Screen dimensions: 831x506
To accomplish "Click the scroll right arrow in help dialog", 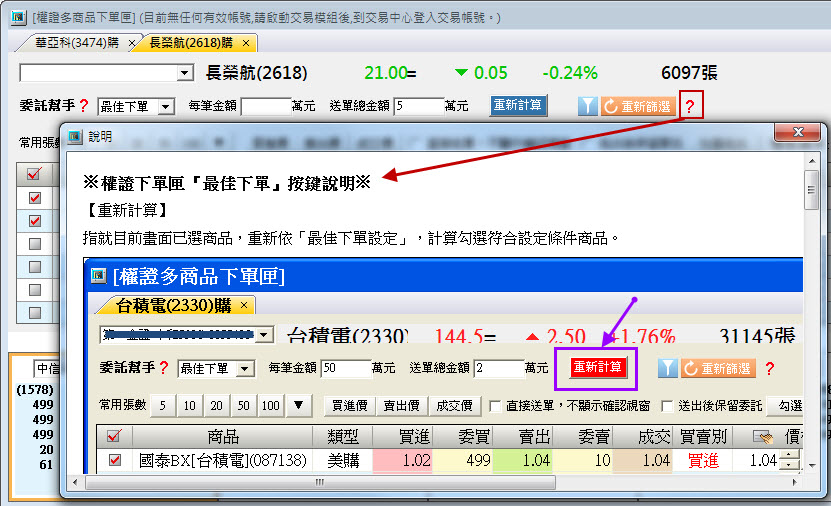I will (x=794, y=482).
